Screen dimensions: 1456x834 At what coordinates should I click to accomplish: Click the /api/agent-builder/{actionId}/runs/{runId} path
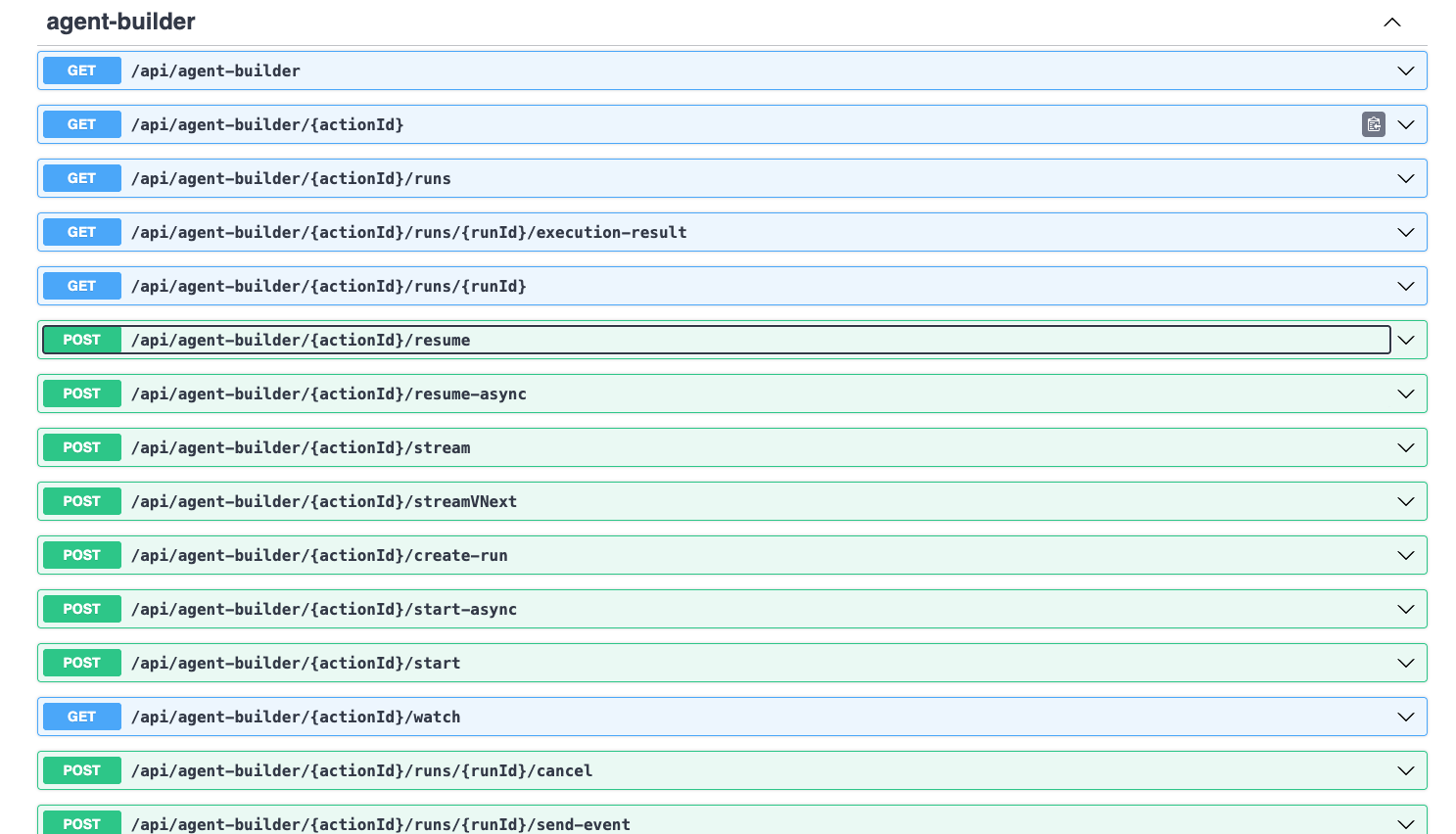tap(328, 286)
